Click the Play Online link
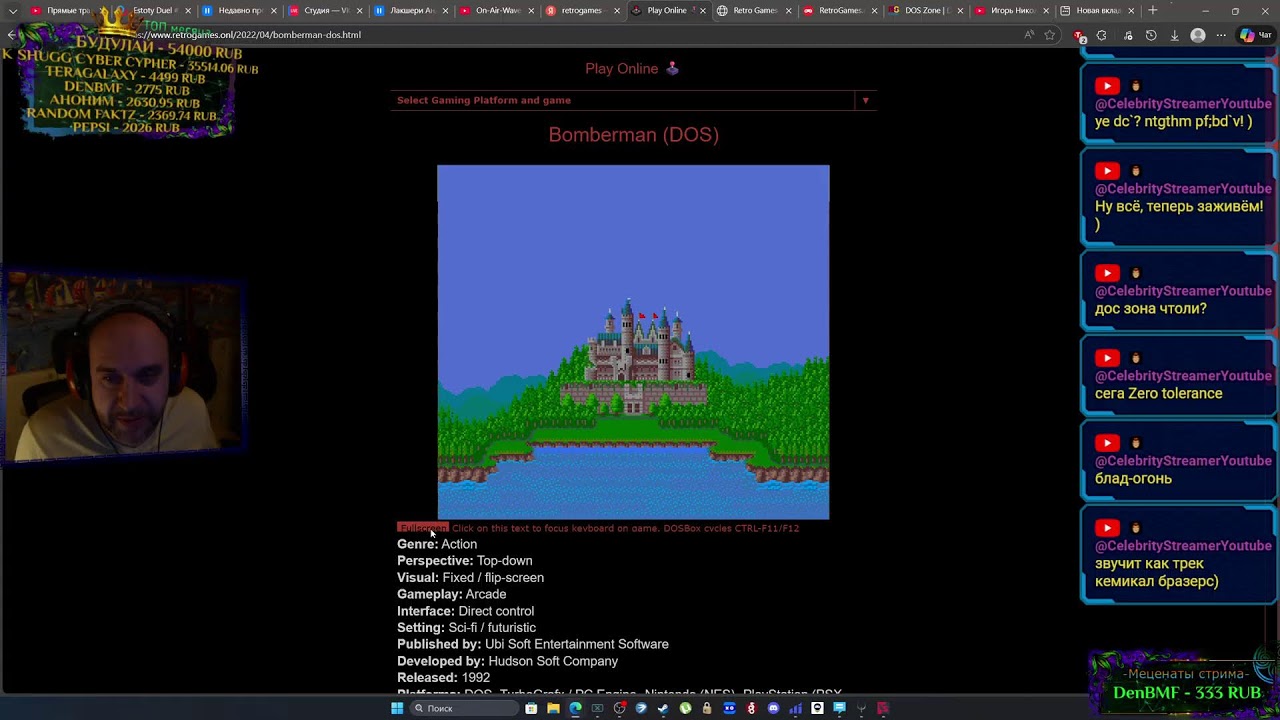This screenshot has width=1280, height=720. click(x=621, y=68)
